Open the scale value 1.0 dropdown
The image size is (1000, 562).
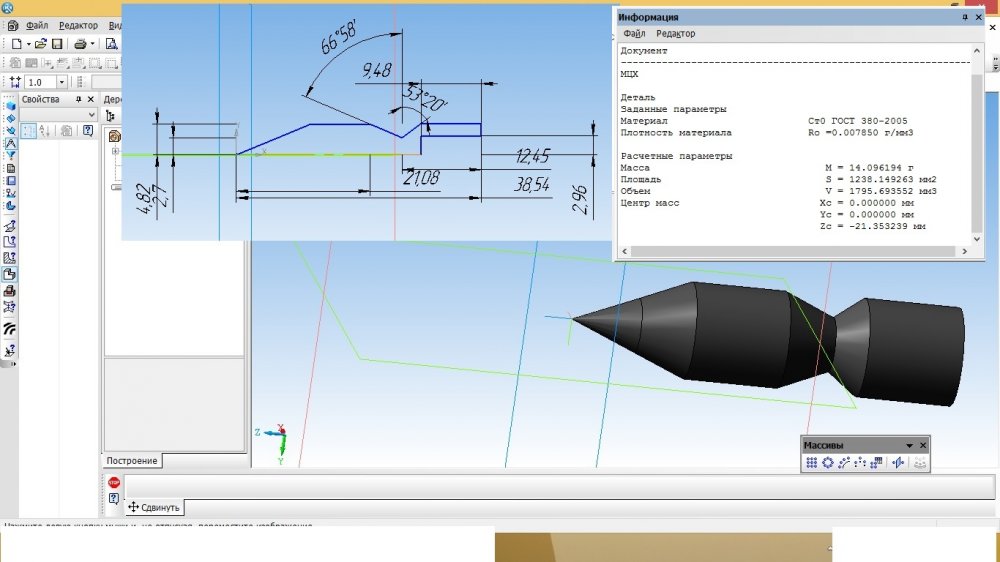coord(61,82)
